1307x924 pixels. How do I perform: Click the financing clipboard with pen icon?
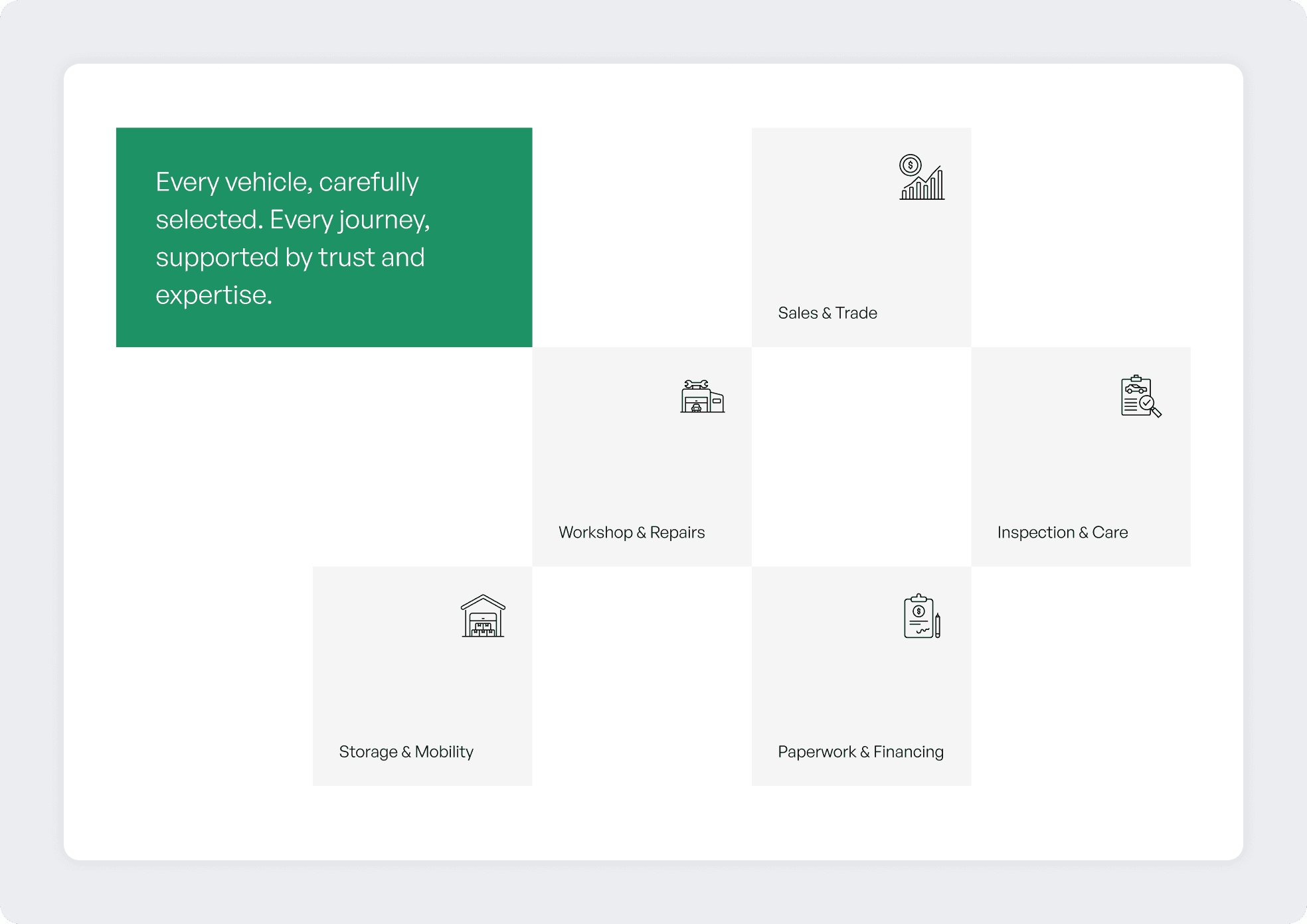[x=921, y=617]
